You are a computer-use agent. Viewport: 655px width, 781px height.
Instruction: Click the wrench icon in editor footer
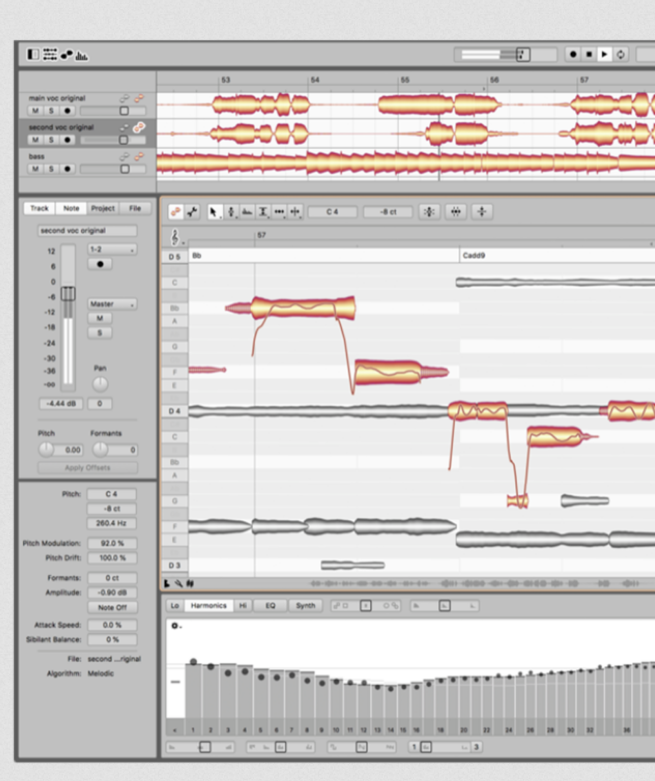coord(178,583)
